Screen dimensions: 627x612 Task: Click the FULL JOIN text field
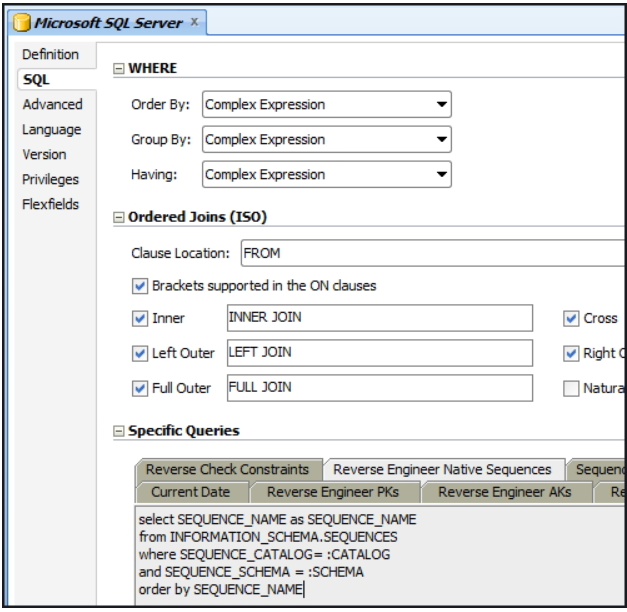[380, 388]
